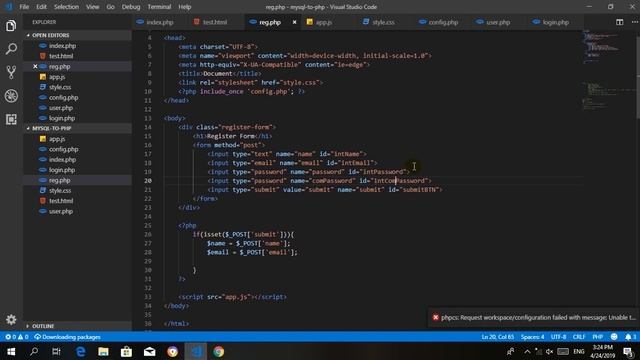Click the taskbar search icon

34,351
